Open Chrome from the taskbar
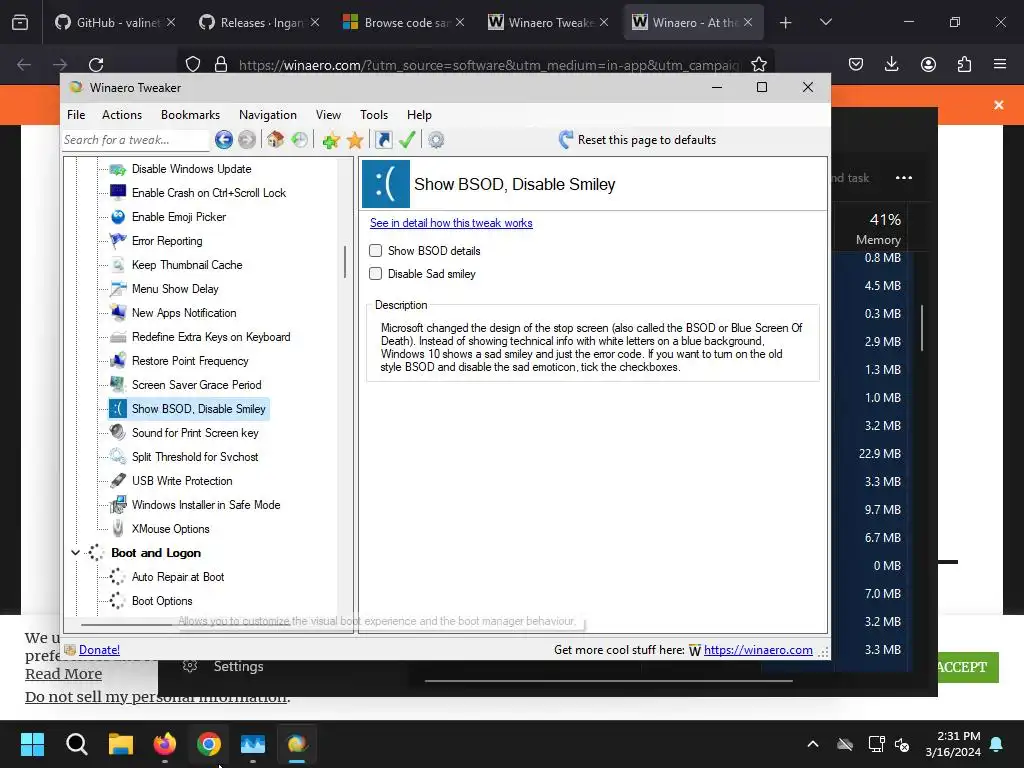Image resolution: width=1024 pixels, height=768 pixels. (x=208, y=743)
